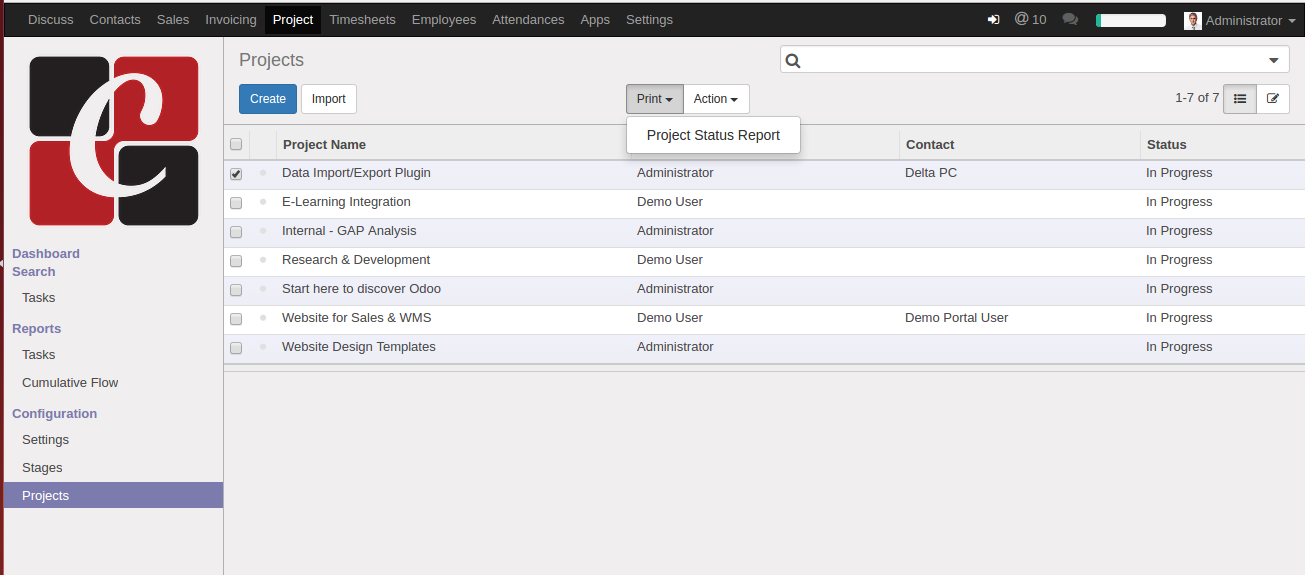1305x575 pixels.
Task: Expand the search options dropdown arrow
Action: [1274, 60]
